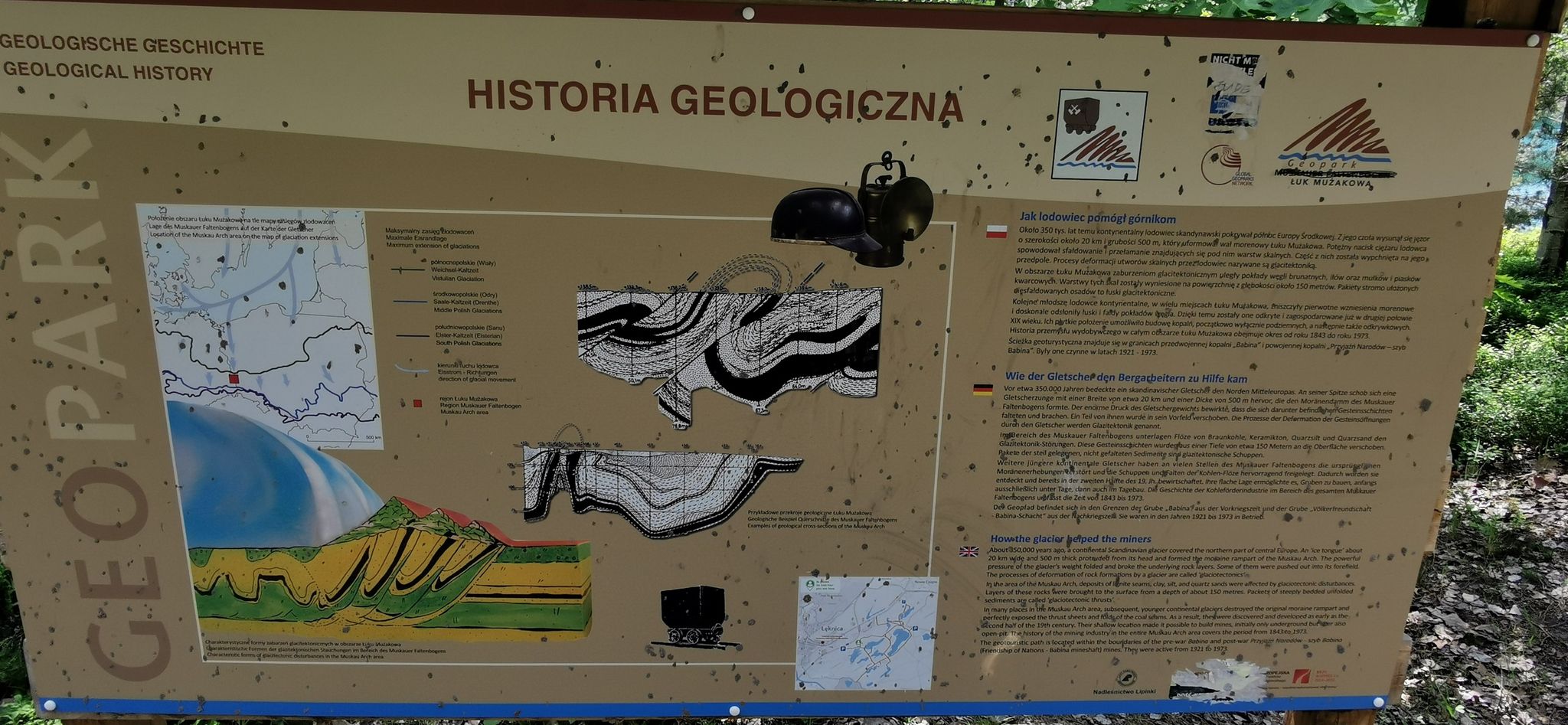The width and height of the screenshot is (1568, 725).
Task: Click the Polish flag icon
Action: tap(996, 231)
